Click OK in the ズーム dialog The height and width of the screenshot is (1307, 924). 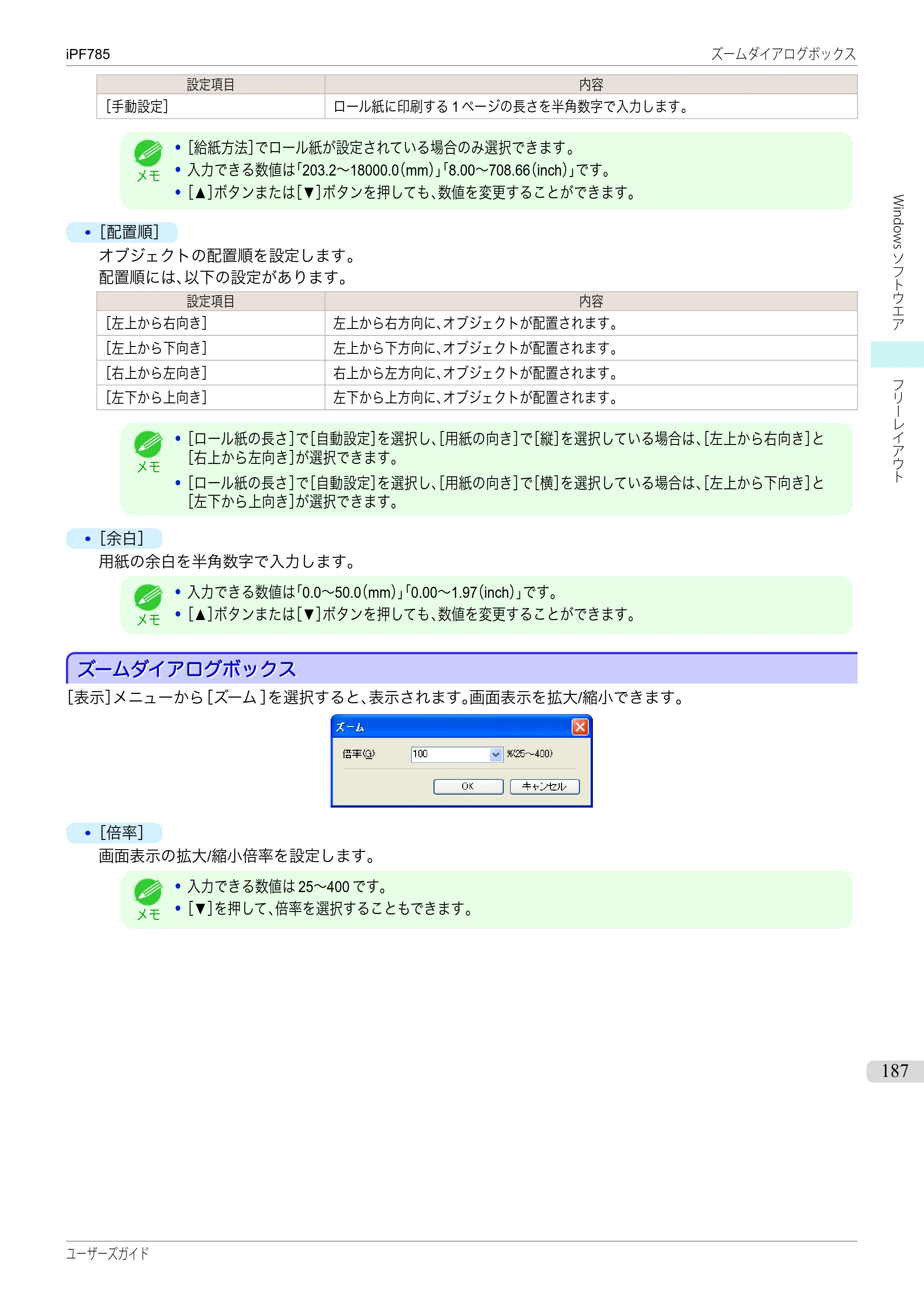pos(468,786)
